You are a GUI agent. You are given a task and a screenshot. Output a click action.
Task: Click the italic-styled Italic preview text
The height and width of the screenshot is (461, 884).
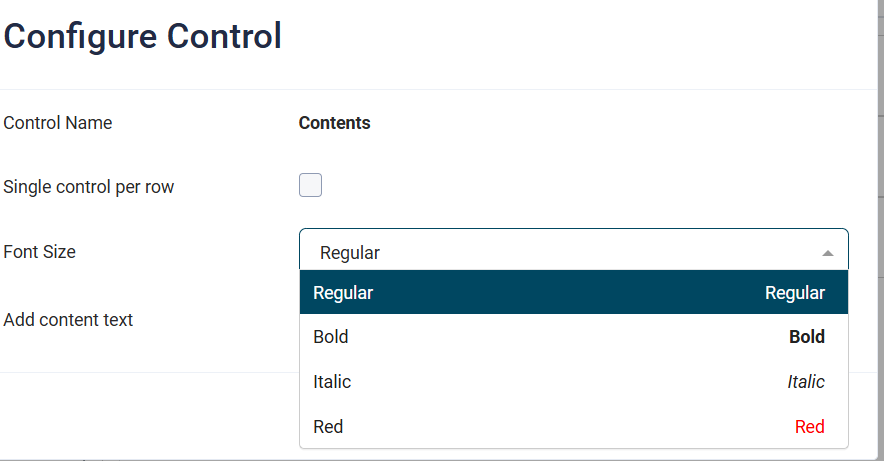[805, 382]
